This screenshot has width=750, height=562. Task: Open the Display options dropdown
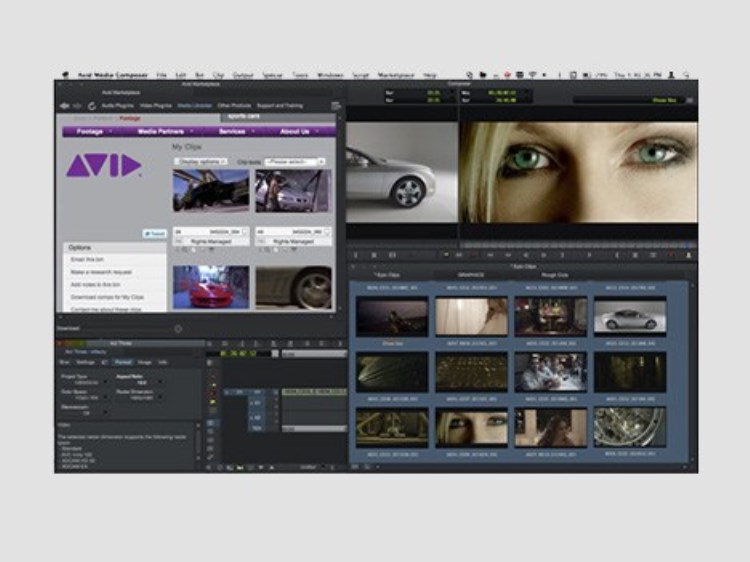click(201, 162)
